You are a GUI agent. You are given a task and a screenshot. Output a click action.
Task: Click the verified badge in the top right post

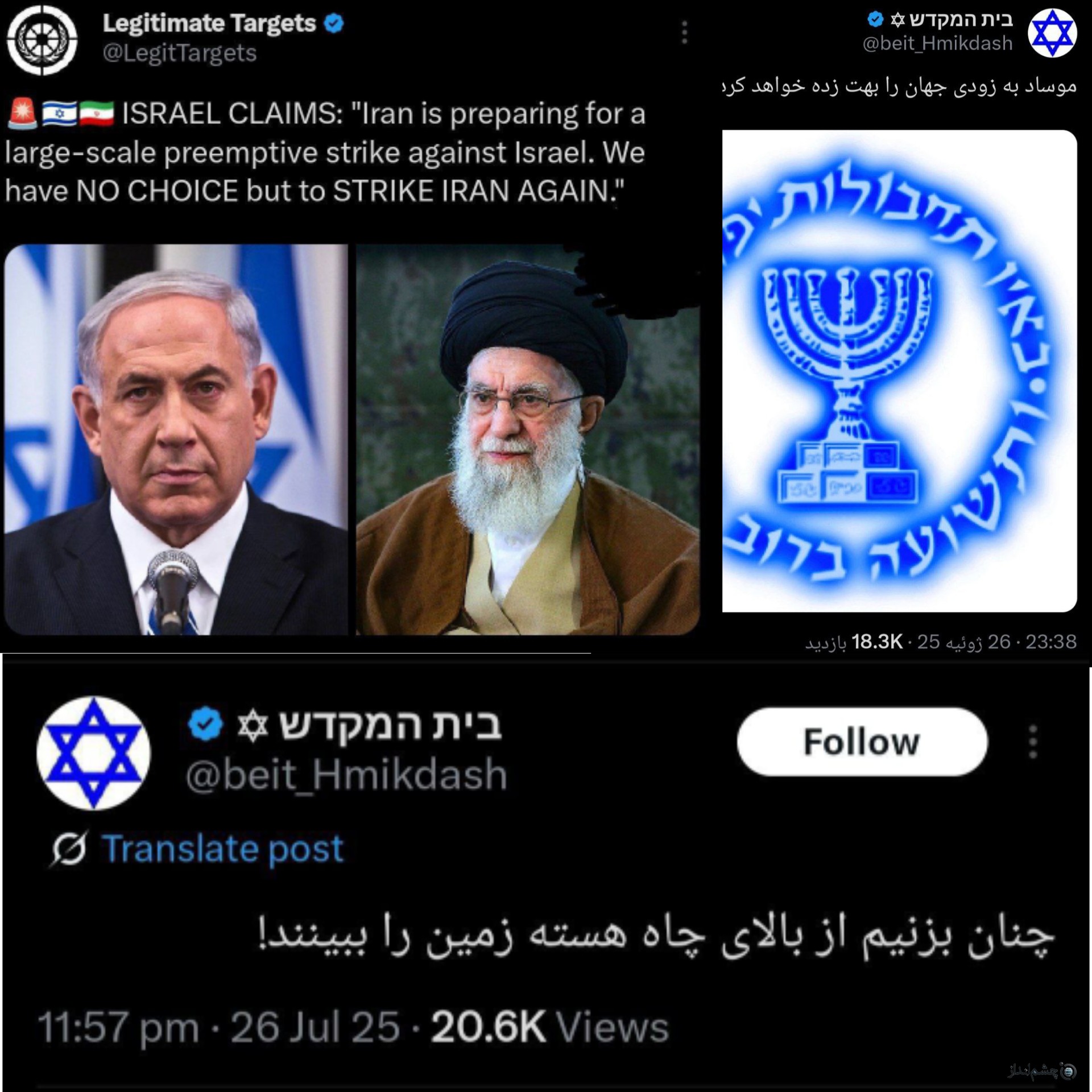(875, 19)
